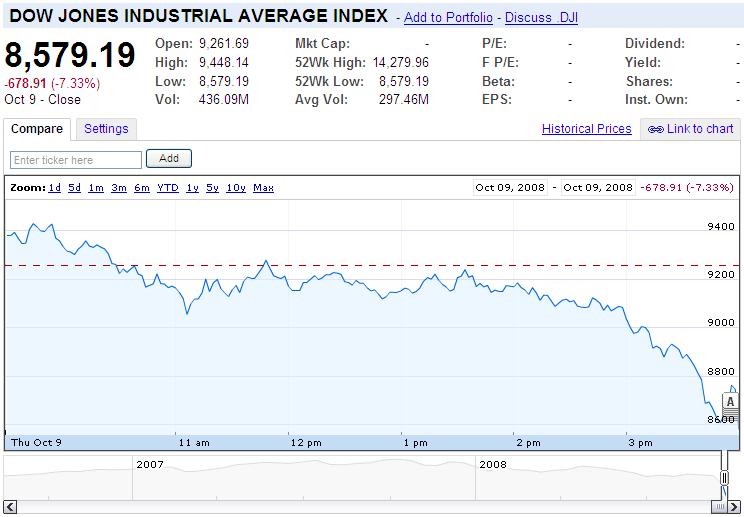Set chart zoom to Max
The height and width of the screenshot is (517, 744).
263,188
